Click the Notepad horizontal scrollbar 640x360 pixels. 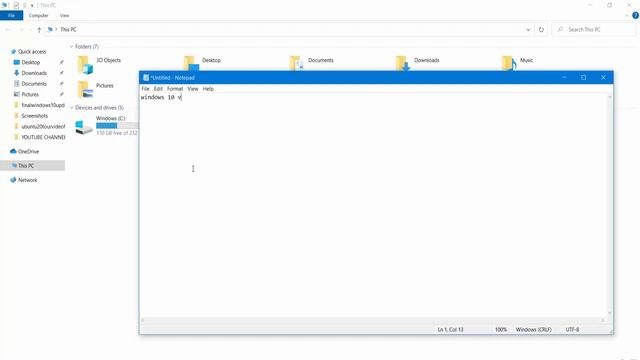point(373,320)
